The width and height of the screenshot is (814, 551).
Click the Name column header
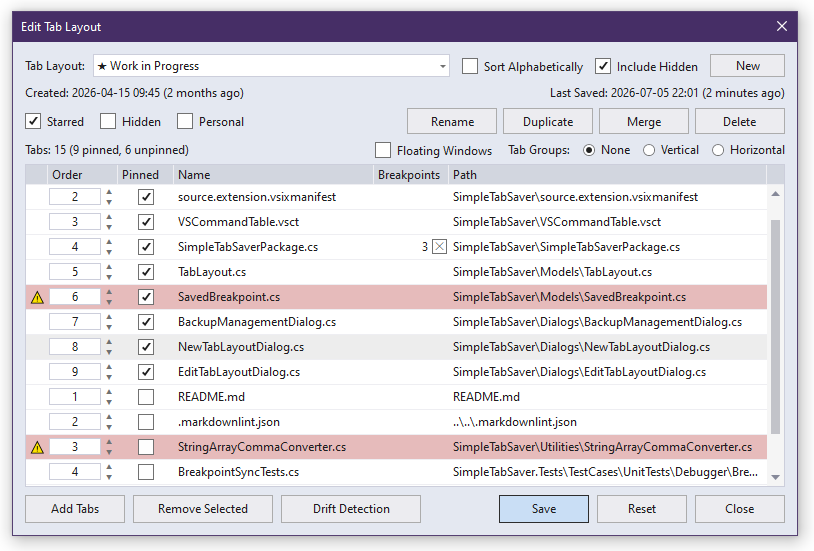273,175
